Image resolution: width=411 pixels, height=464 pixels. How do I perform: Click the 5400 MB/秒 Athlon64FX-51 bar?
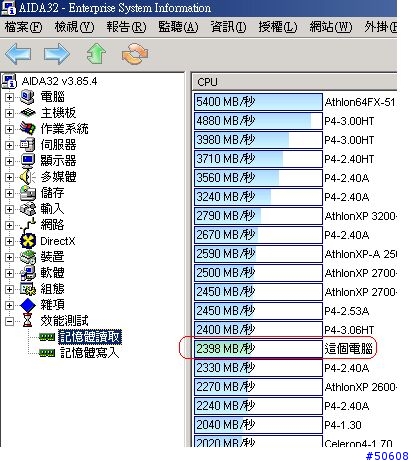258,102
